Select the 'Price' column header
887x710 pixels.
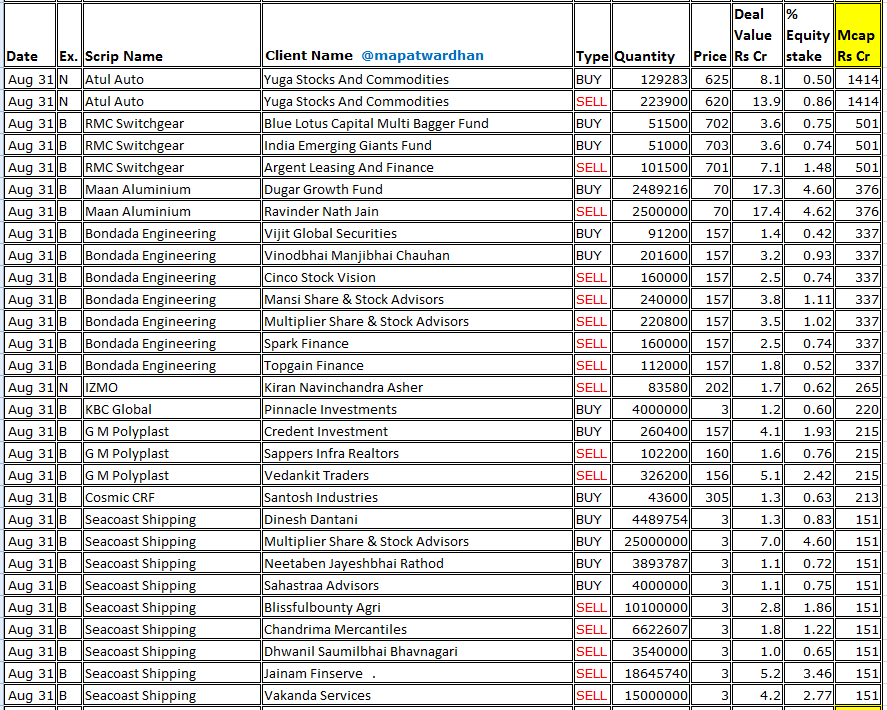click(x=710, y=35)
